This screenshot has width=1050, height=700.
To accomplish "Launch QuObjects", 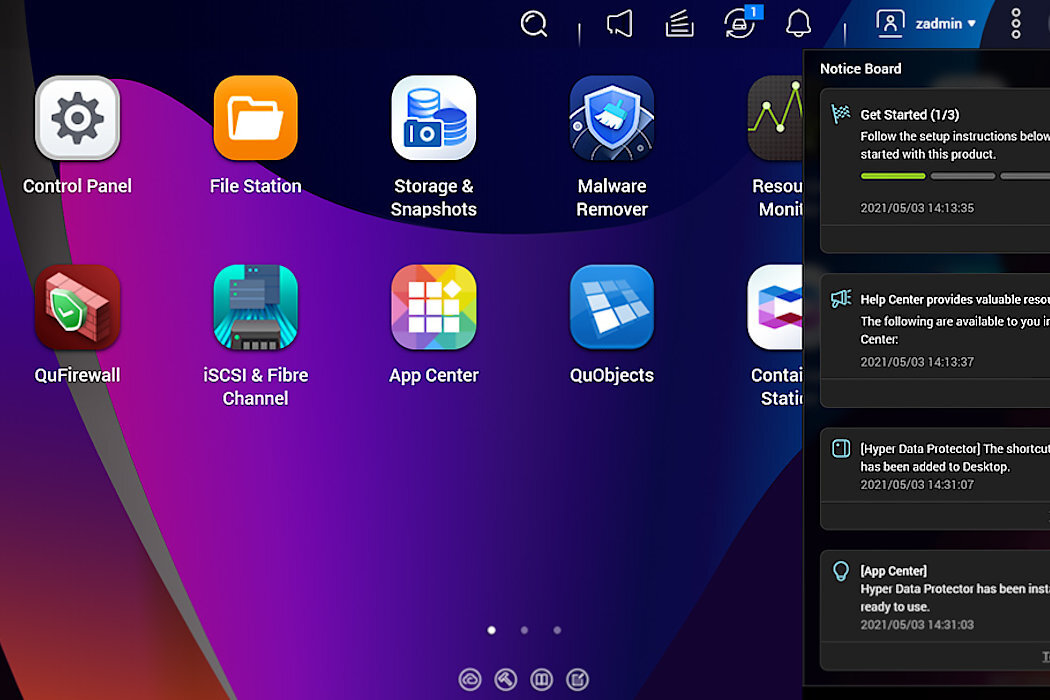I will (612, 307).
